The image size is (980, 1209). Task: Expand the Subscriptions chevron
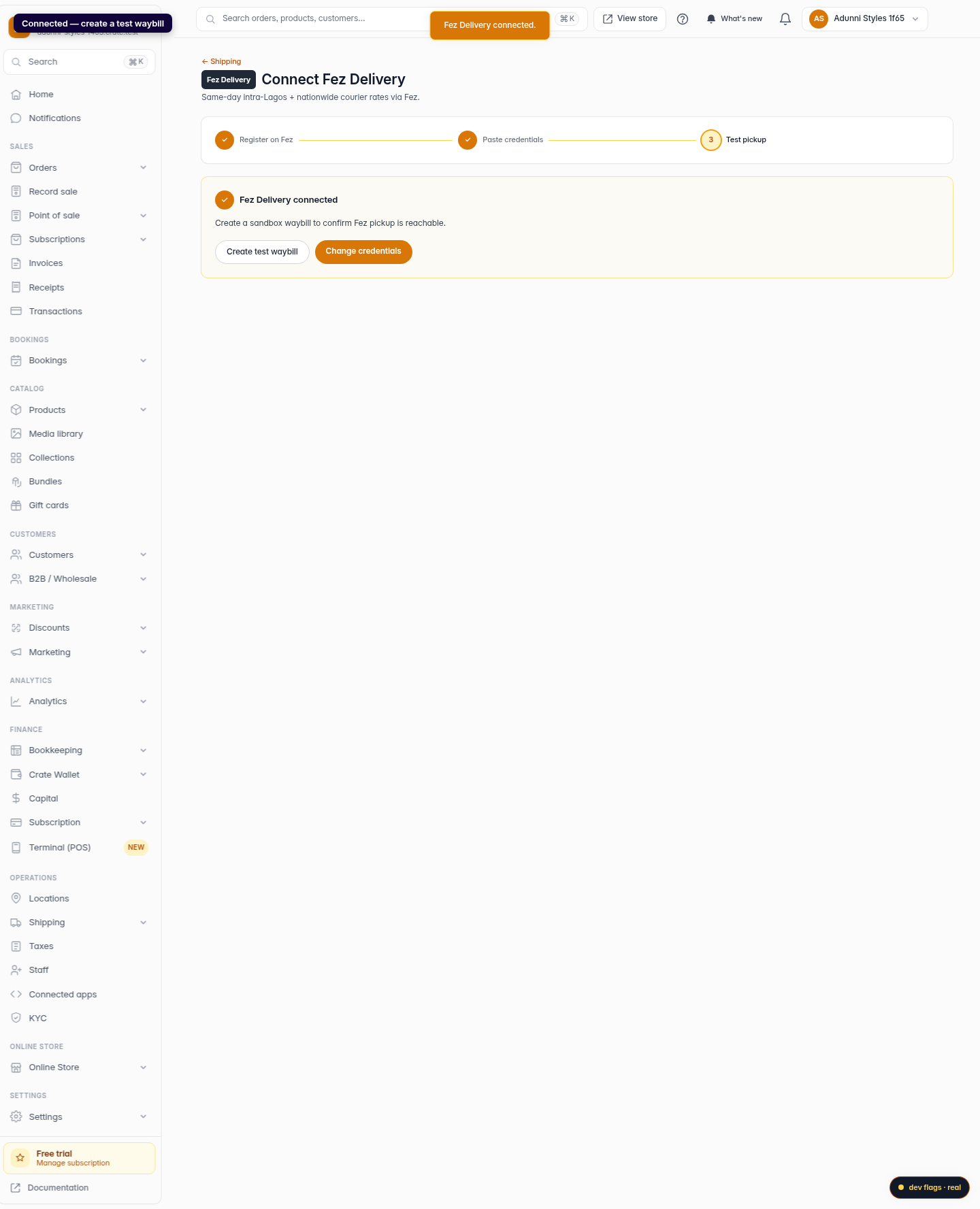[144, 239]
